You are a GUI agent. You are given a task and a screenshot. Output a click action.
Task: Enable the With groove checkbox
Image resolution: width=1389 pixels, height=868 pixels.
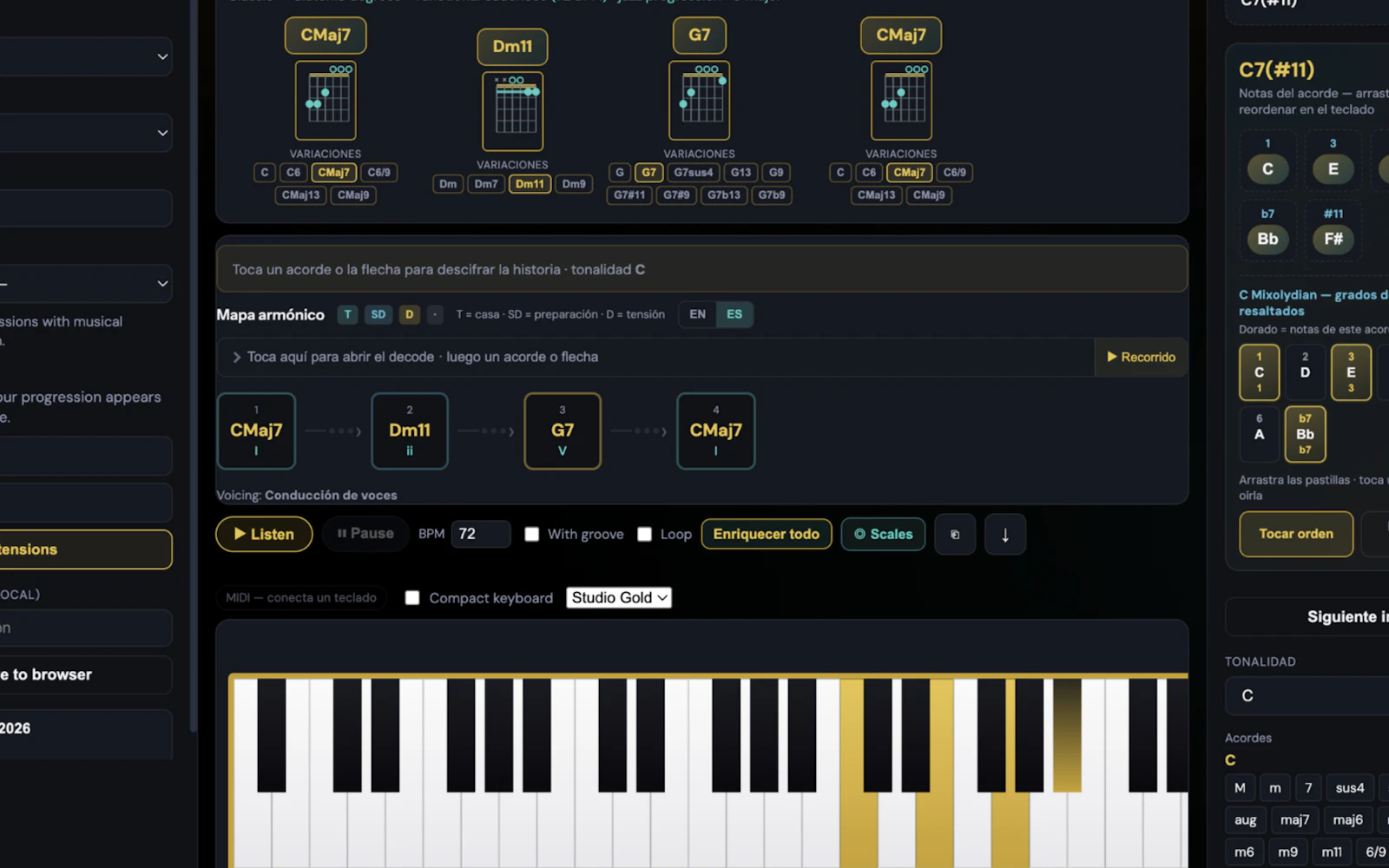pyautogui.click(x=532, y=534)
